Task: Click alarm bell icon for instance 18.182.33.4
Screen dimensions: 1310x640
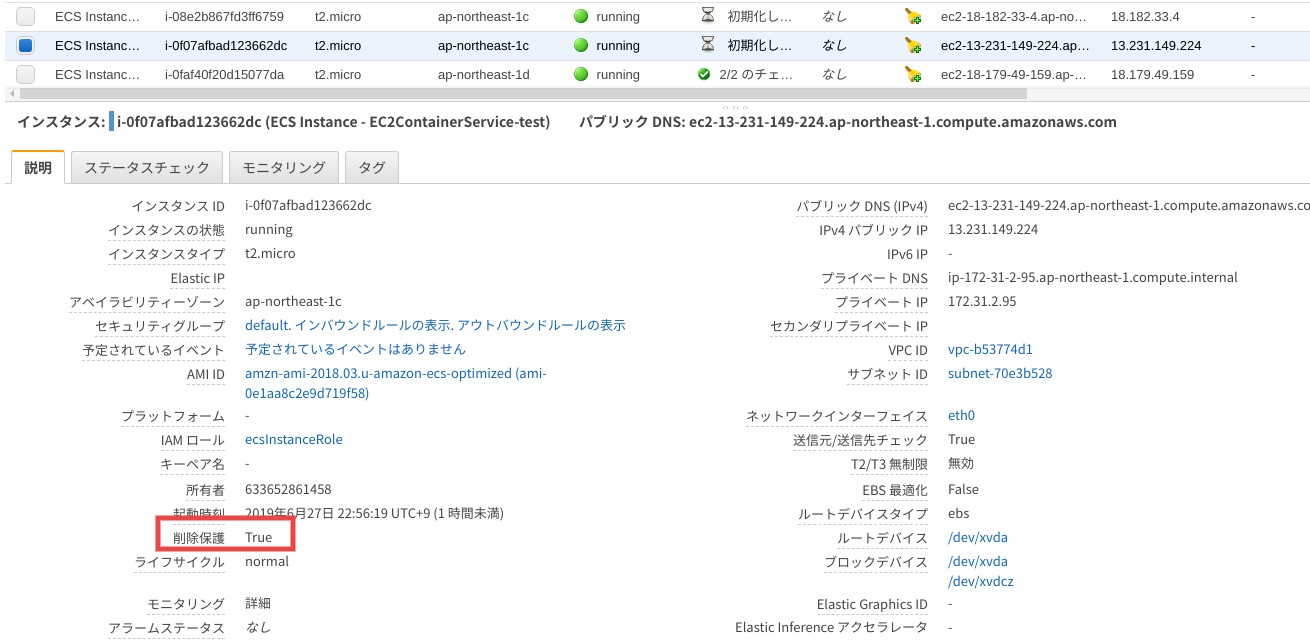Action: tap(912, 17)
